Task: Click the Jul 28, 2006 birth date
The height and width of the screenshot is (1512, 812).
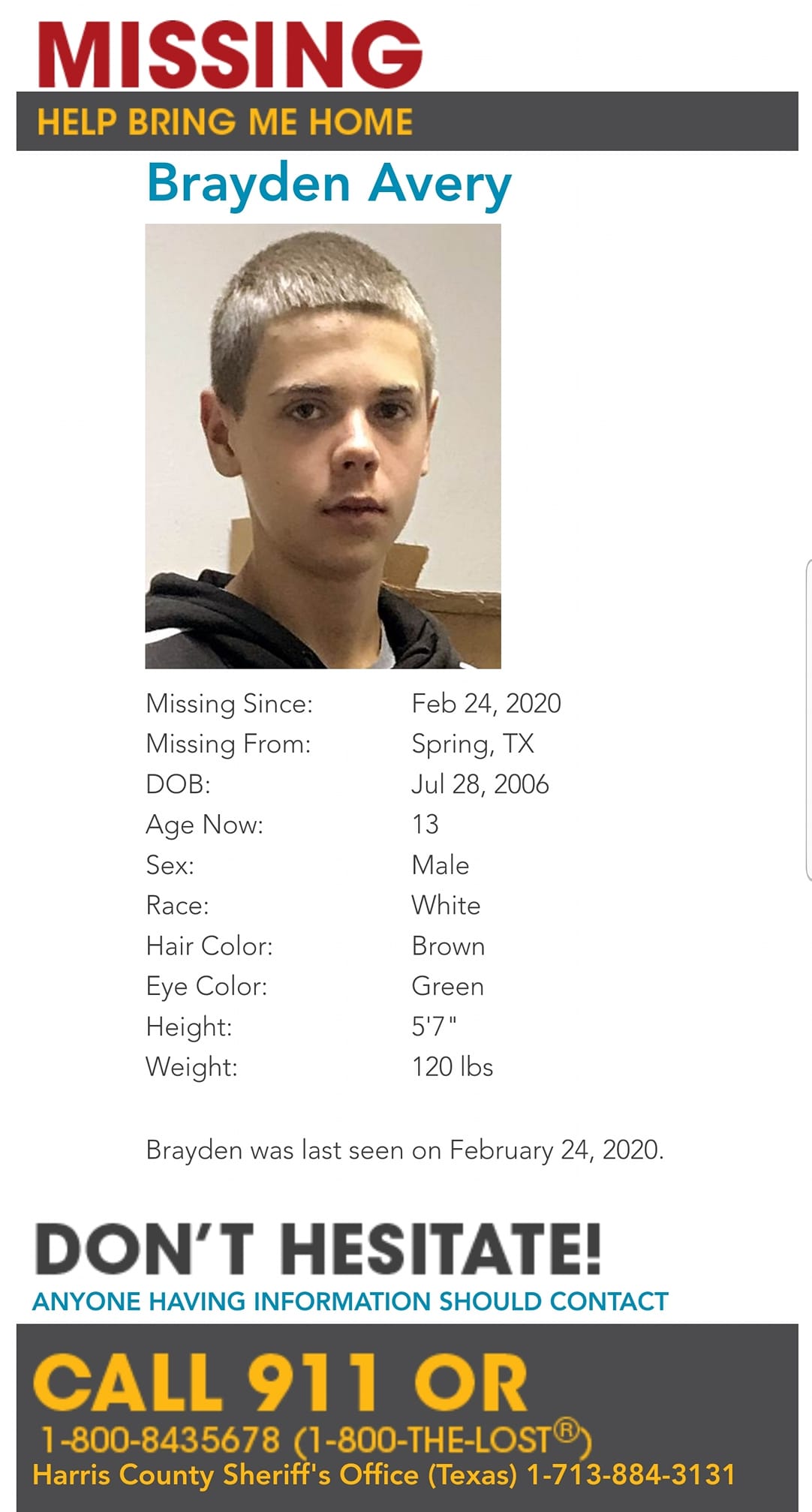Action: 480,784
